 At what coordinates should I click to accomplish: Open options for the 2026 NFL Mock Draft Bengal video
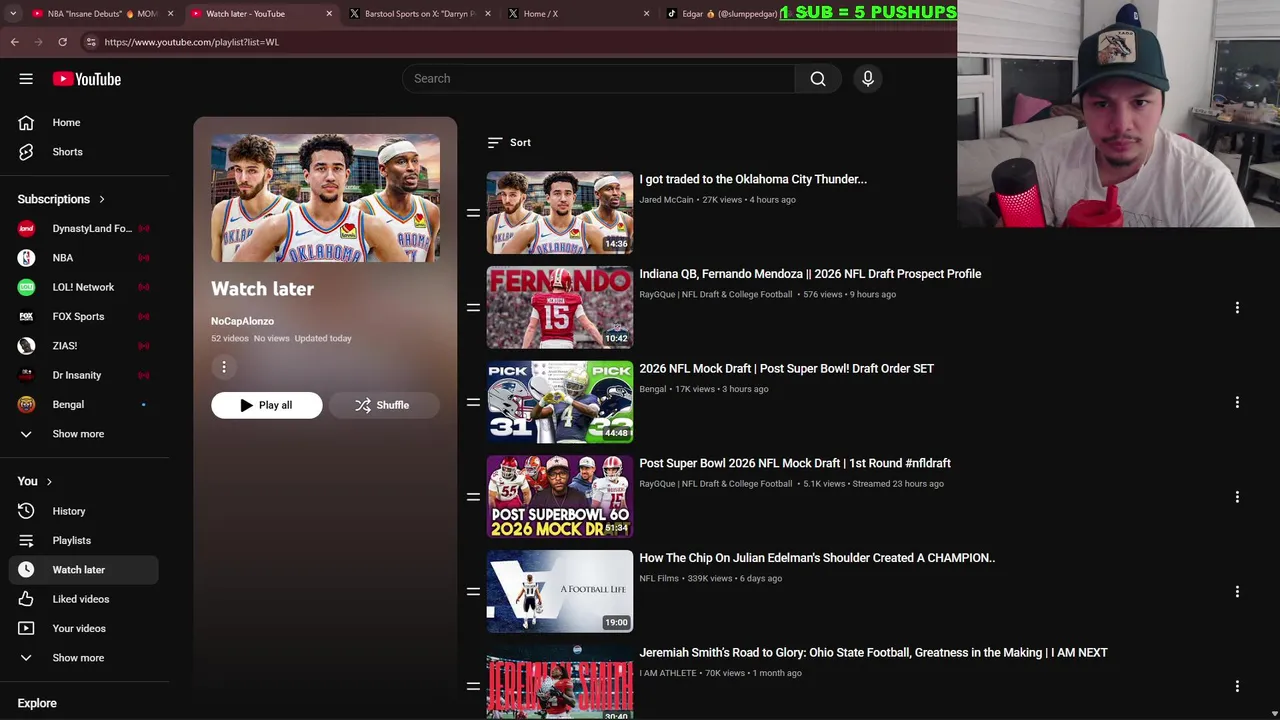(x=1237, y=402)
